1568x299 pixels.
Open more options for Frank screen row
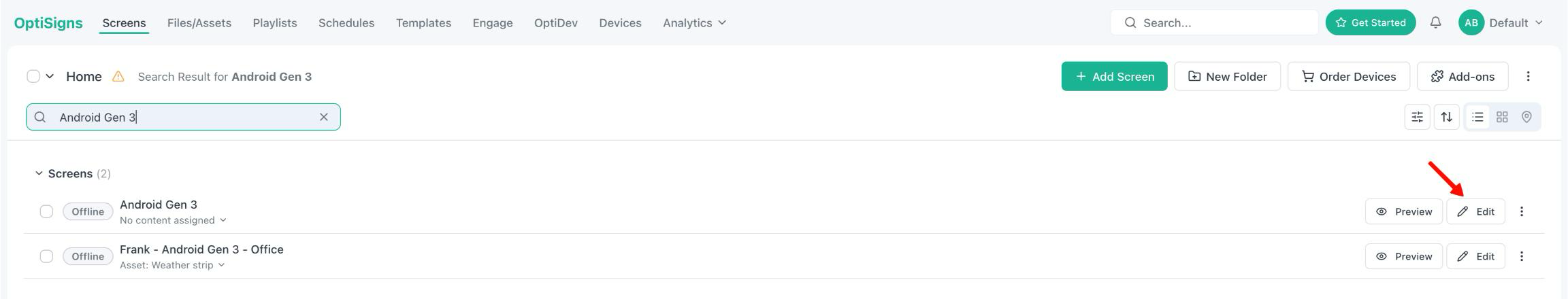(x=1522, y=256)
